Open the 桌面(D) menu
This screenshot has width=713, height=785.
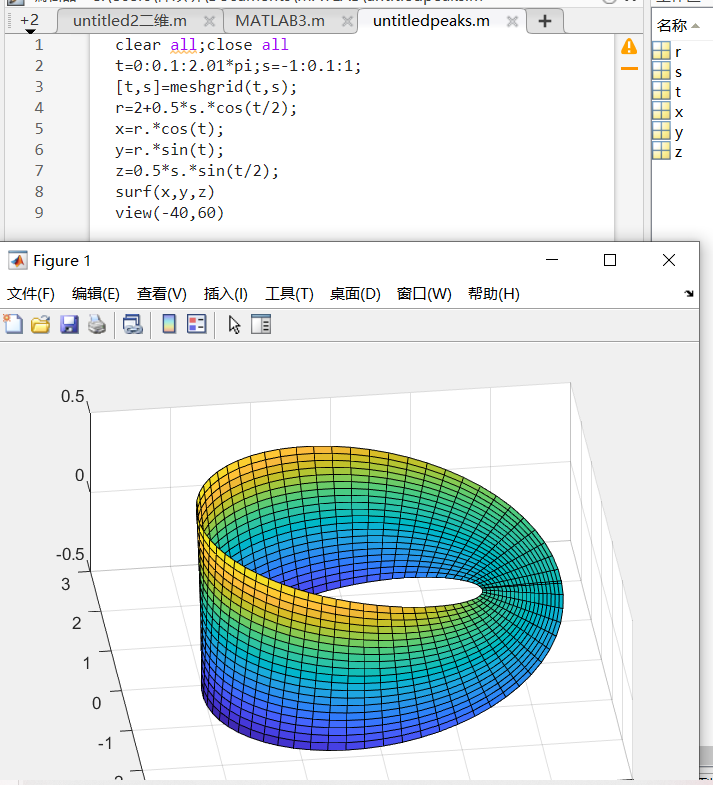click(355, 294)
